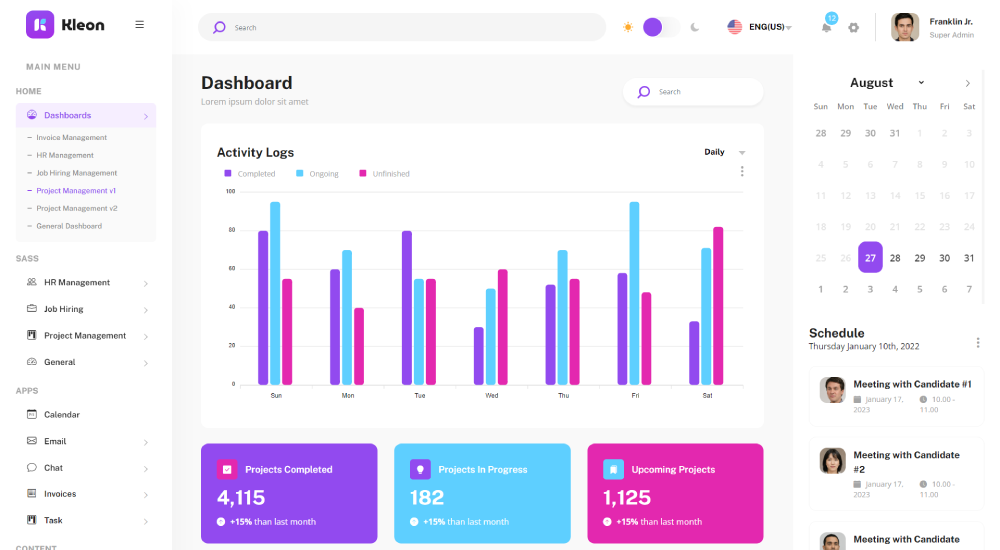1000x550 pixels.
Task: Open the Activity Logs three-dot options
Action: click(742, 171)
